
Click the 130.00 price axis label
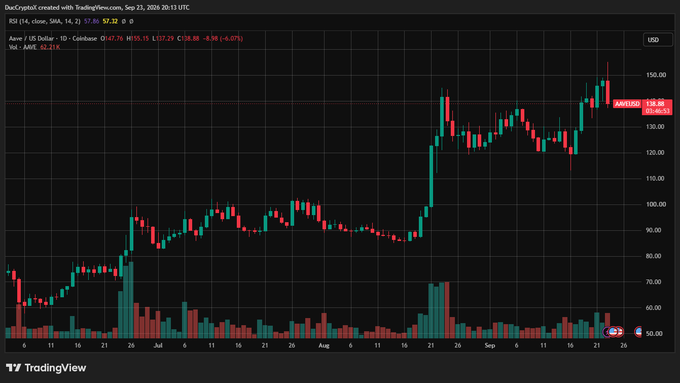[655, 127]
